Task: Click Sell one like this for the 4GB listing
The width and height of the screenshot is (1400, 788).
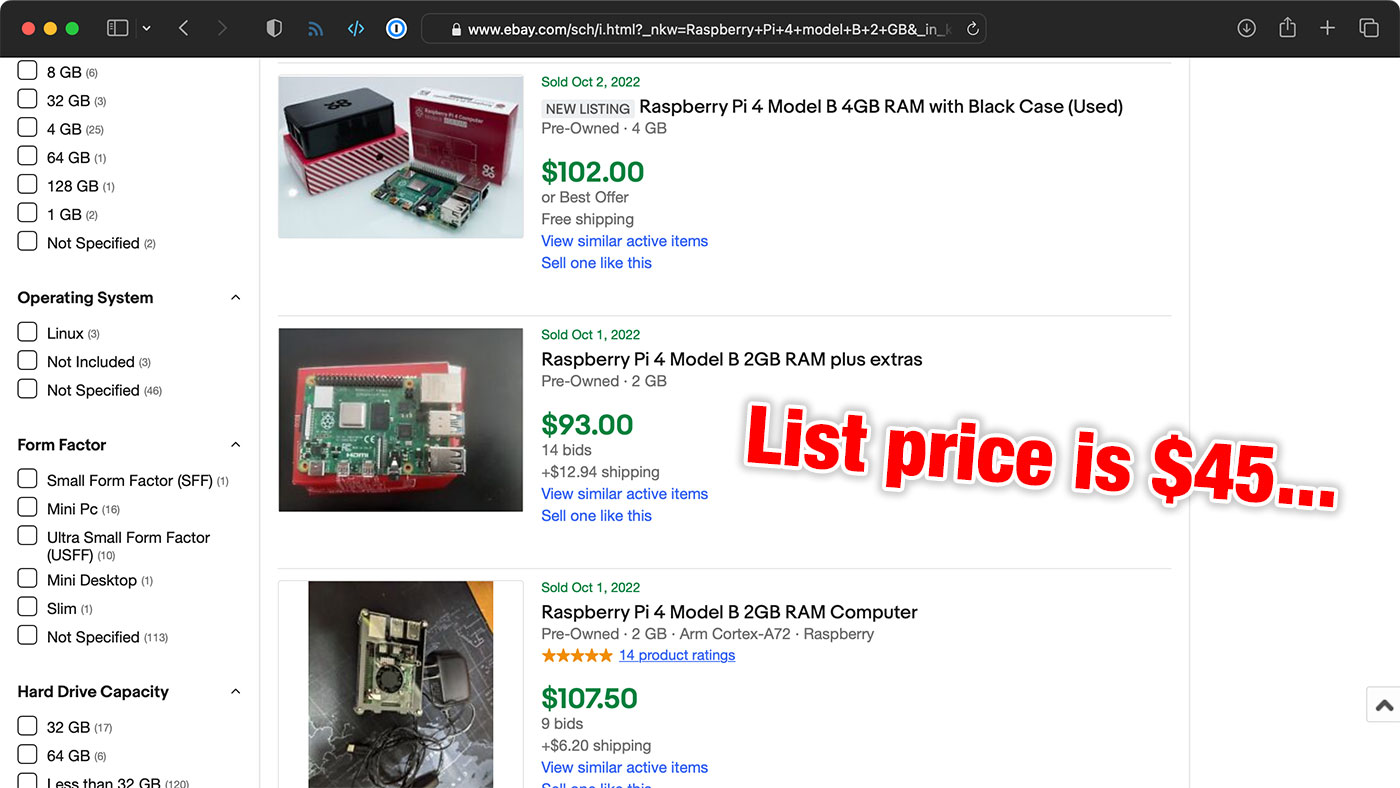Action: pos(596,262)
